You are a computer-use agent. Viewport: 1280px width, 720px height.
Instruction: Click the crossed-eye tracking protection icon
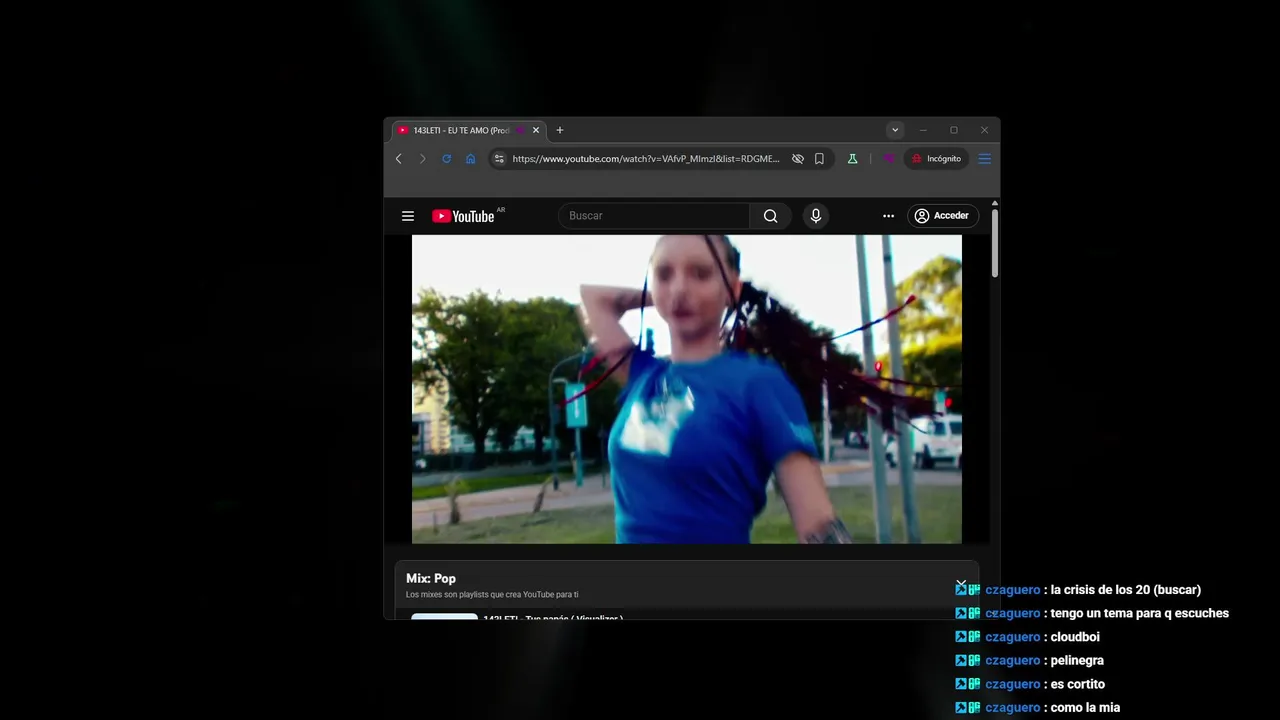[798, 159]
